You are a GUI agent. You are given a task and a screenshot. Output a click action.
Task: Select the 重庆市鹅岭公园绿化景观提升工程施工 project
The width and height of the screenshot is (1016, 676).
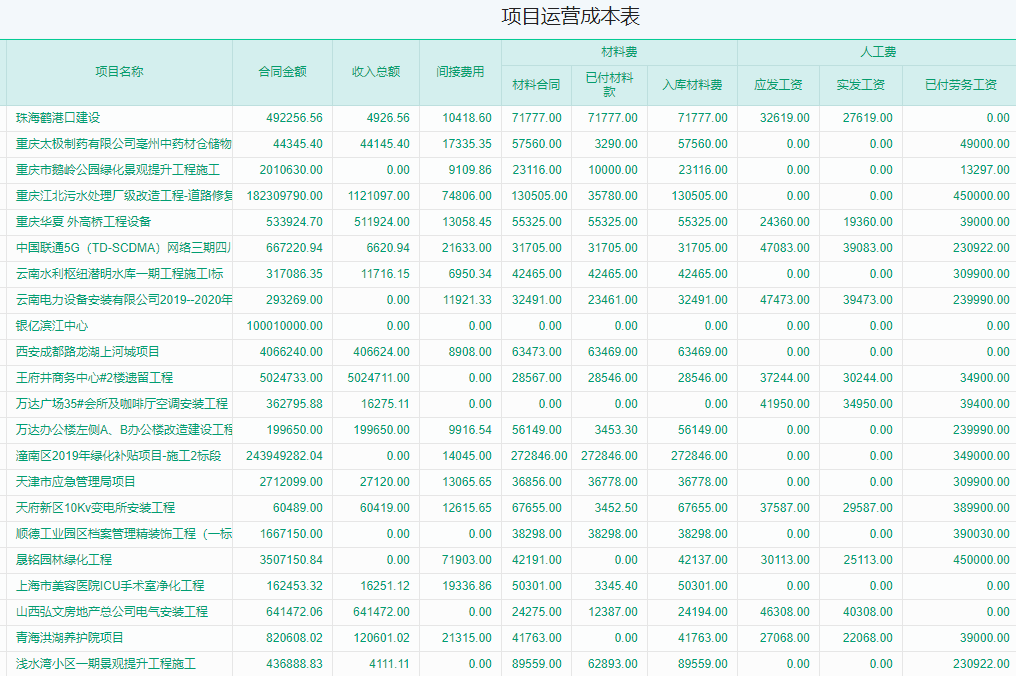coord(117,170)
